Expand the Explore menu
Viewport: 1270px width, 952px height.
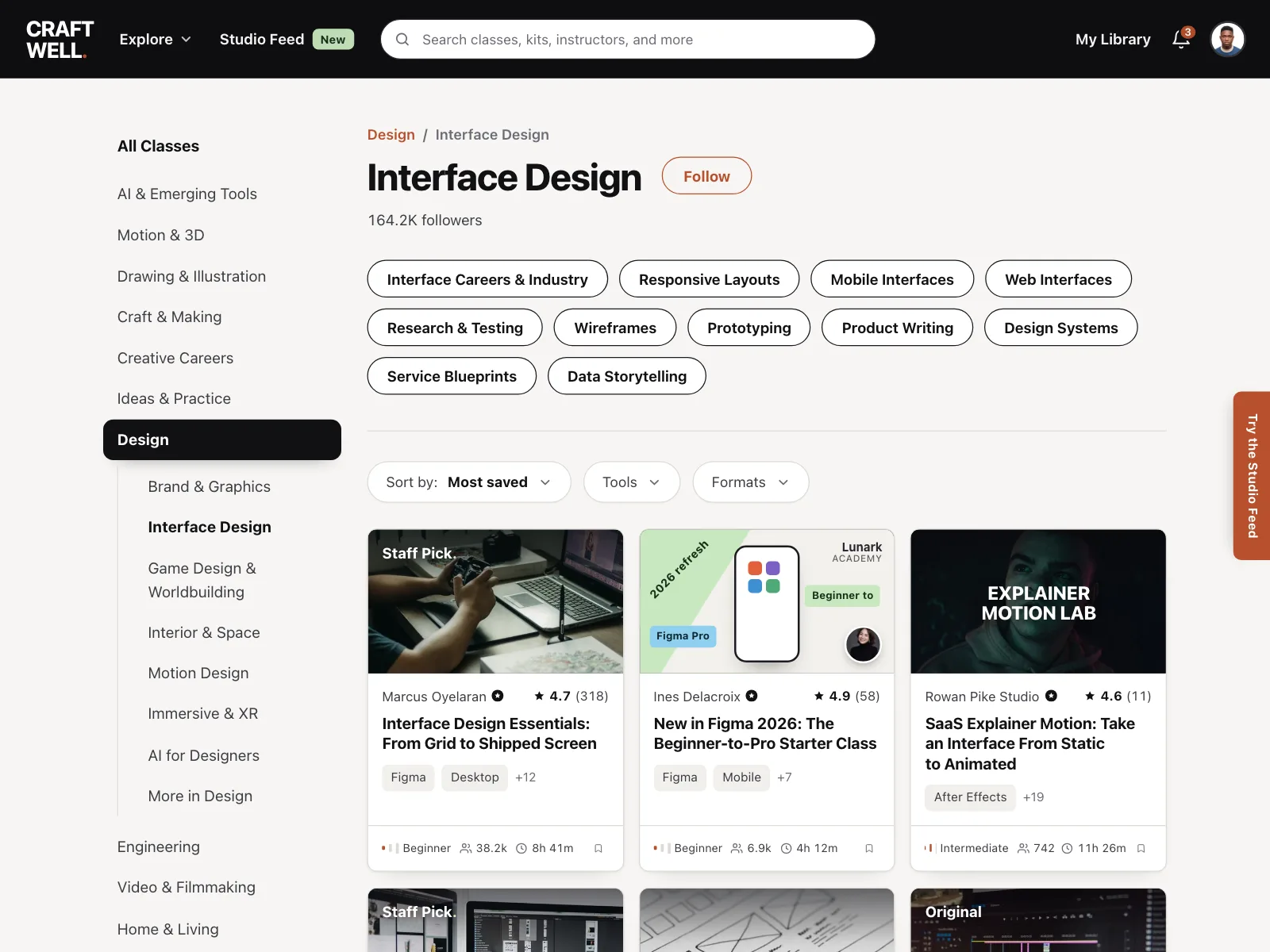point(155,39)
